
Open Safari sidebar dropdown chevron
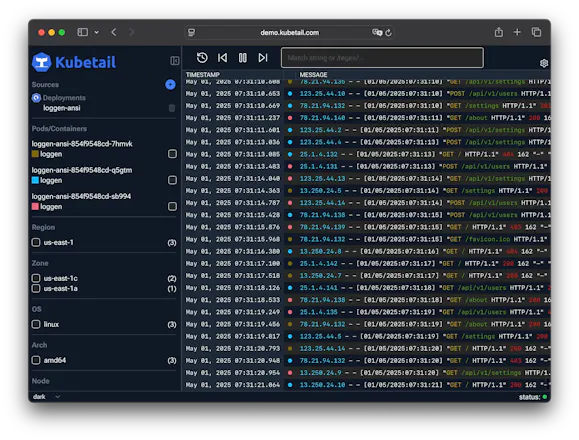coord(96,32)
